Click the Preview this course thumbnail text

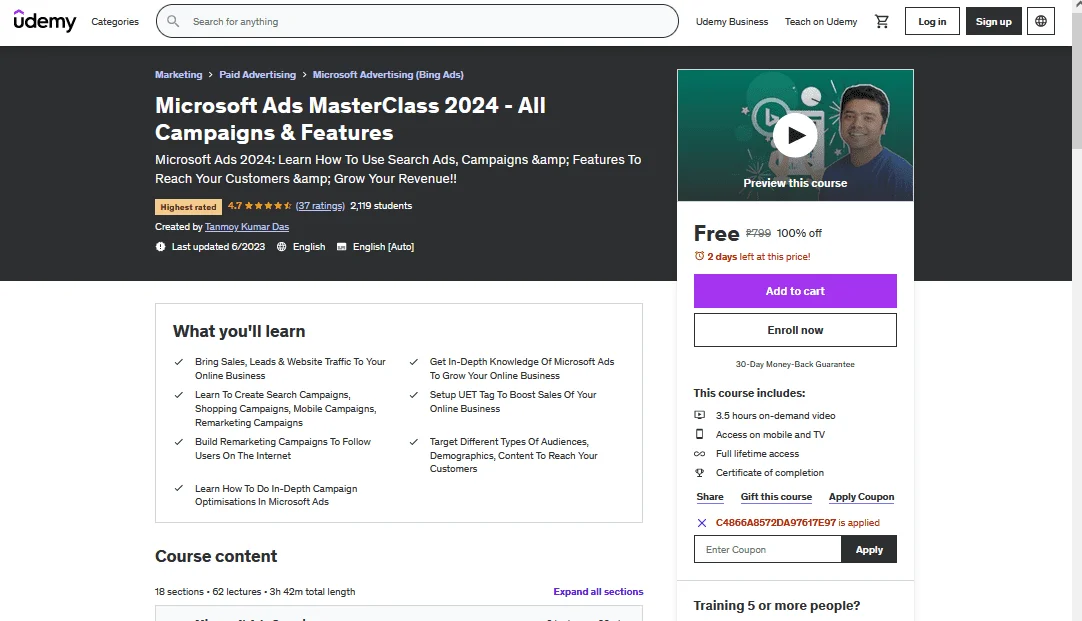point(795,183)
